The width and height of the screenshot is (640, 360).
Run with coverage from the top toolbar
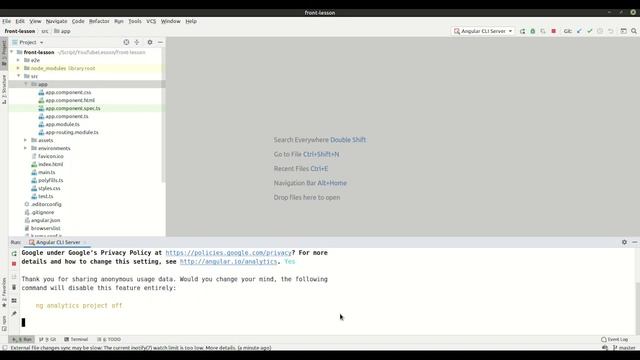tap(543, 31)
